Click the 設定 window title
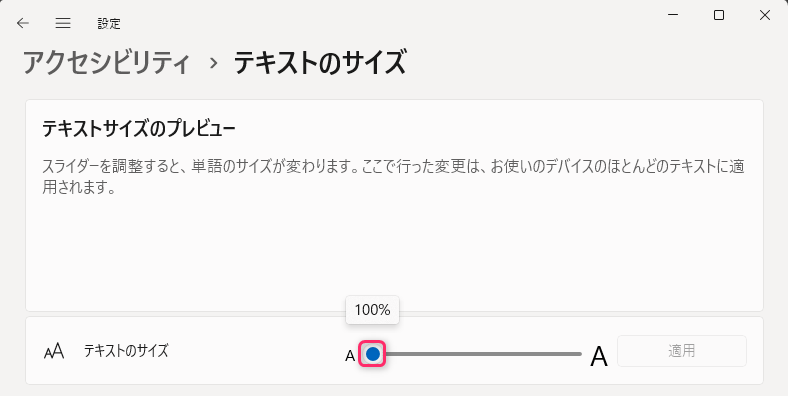Image resolution: width=788 pixels, height=396 pixels. click(109, 24)
